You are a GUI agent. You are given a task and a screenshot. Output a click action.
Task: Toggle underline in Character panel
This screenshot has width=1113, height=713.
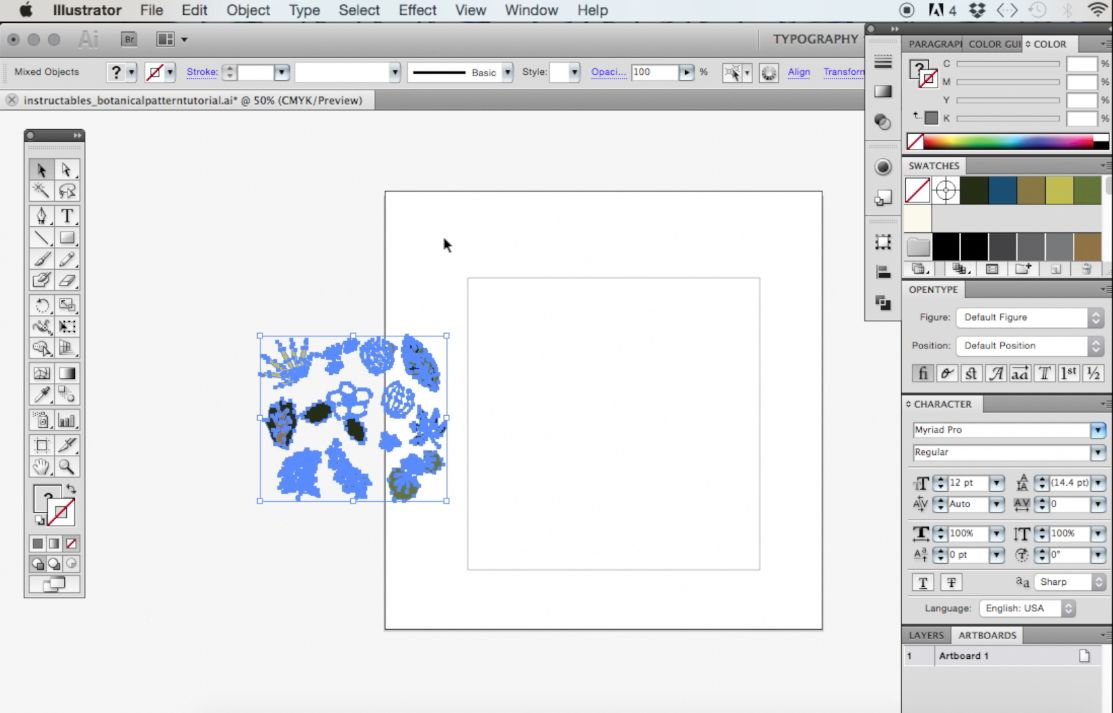pyautogui.click(x=923, y=582)
